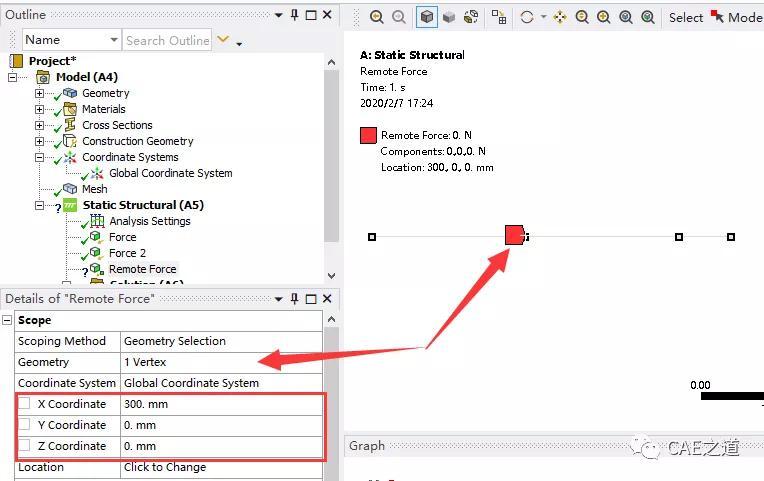
Task: Click the Y Coordinate value 0. mm
Action: pos(221,425)
